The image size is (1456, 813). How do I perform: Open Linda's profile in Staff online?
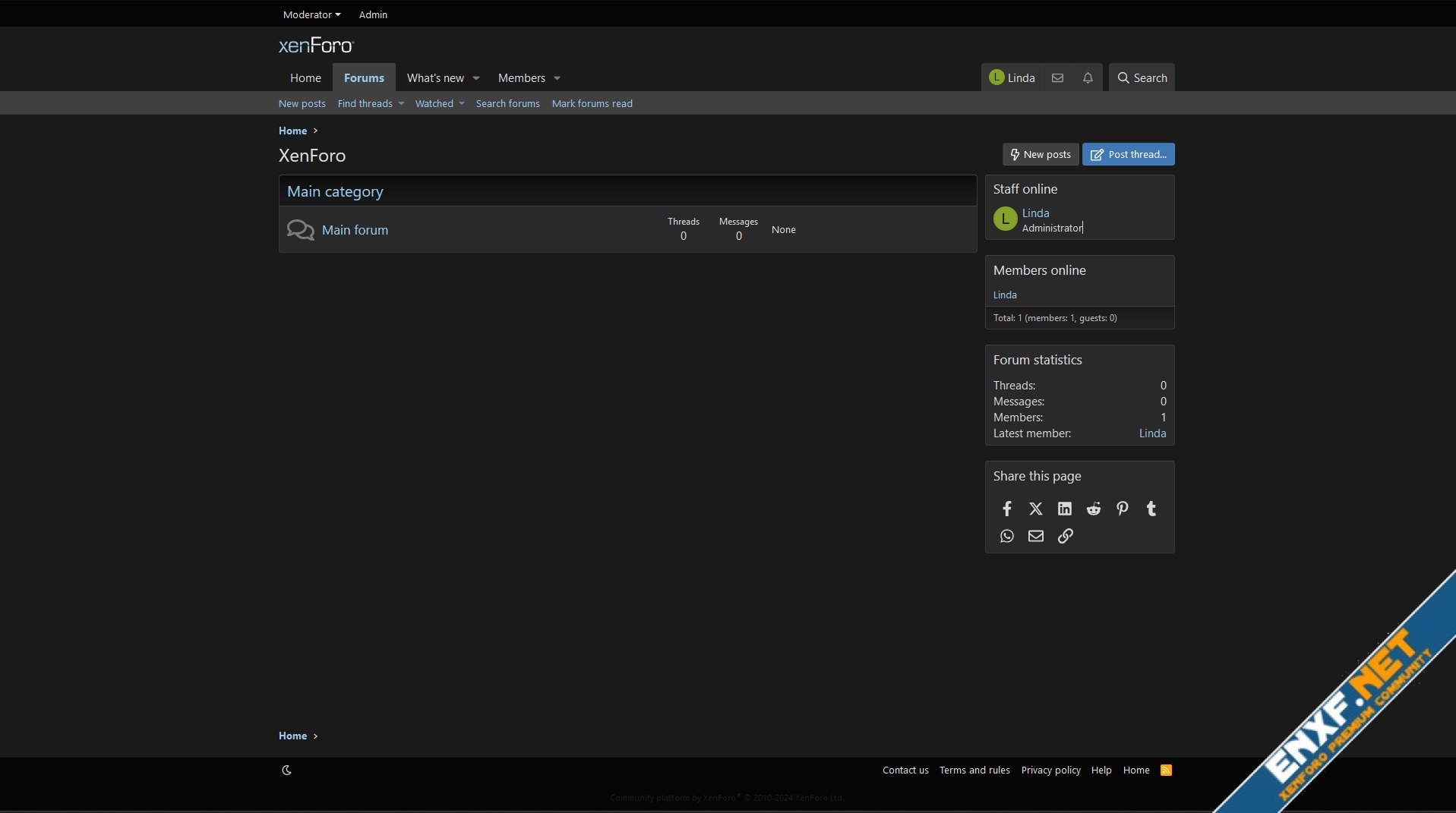coord(1036,213)
